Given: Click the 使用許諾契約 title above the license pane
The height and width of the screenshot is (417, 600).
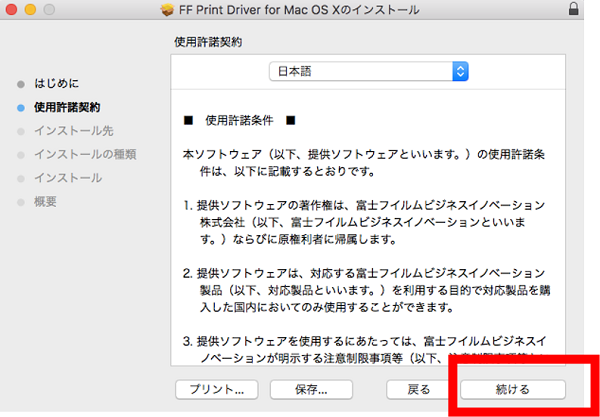Looking at the screenshot, I should click(208, 42).
